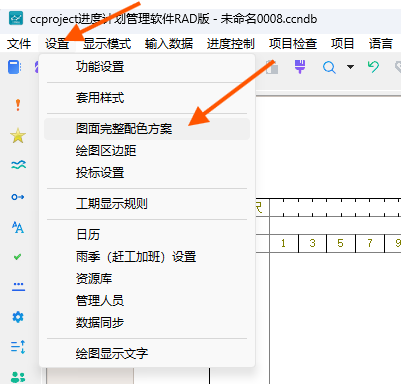The height and width of the screenshot is (384, 401).
Task: Click timeline cell labeled 5
Action: [x=341, y=243]
